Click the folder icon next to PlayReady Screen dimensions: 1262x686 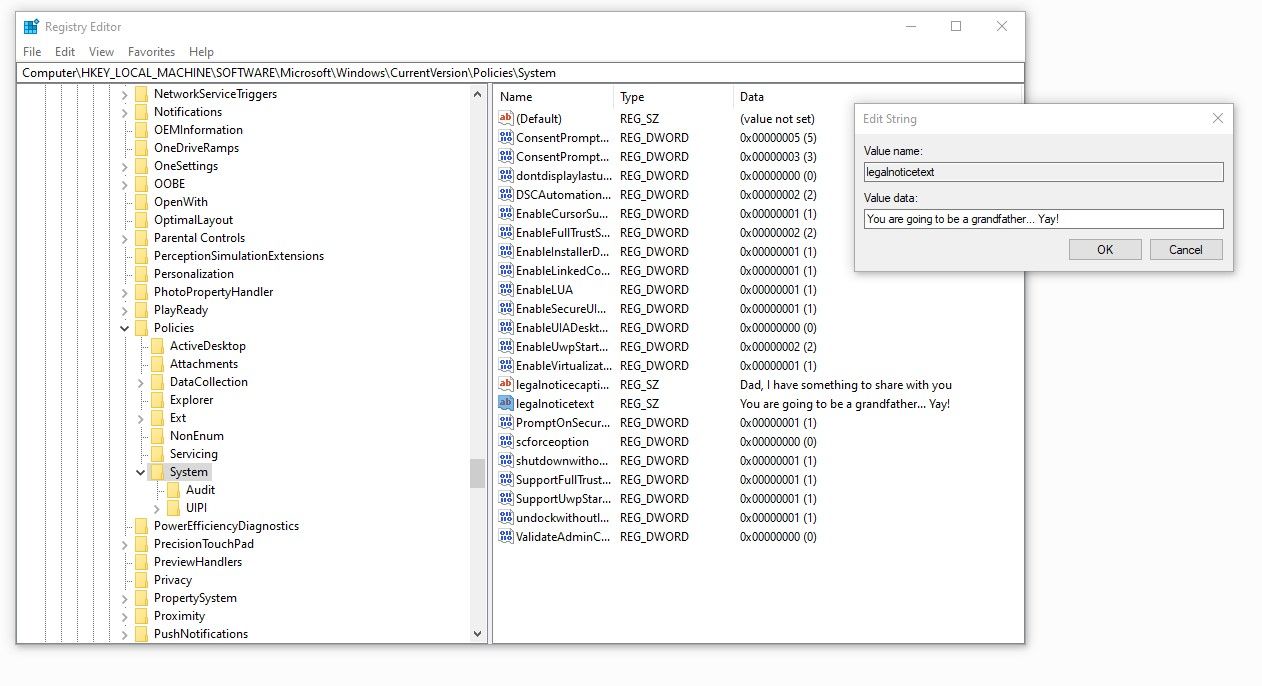point(141,310)
